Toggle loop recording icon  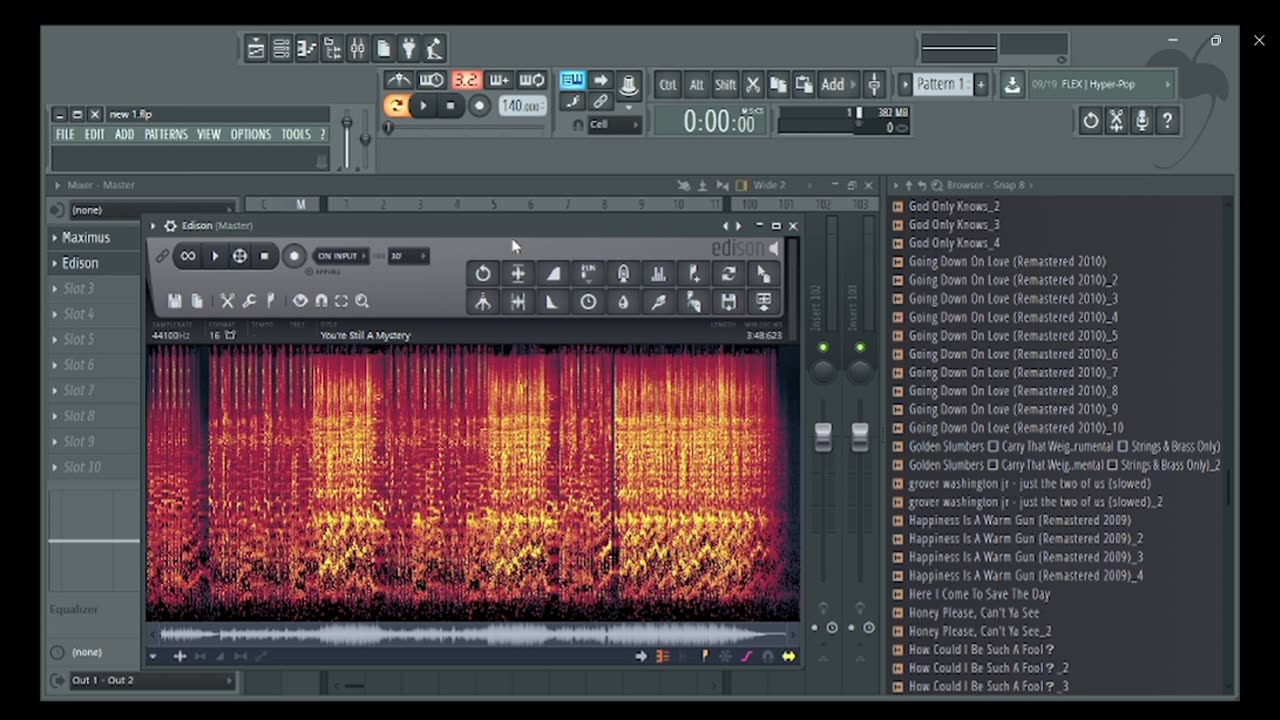[532, 81]
